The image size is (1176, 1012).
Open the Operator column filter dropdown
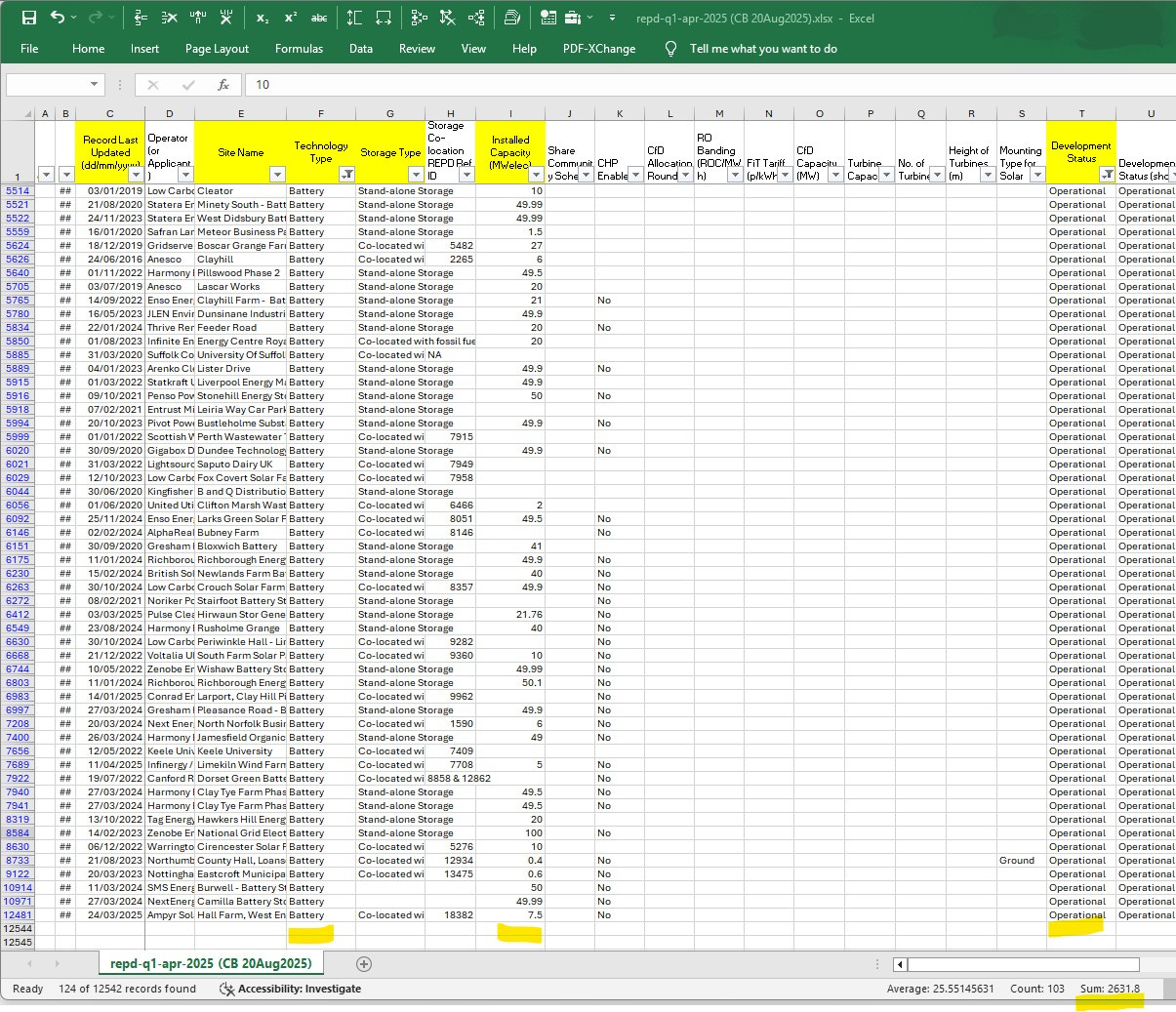point(185,175)
